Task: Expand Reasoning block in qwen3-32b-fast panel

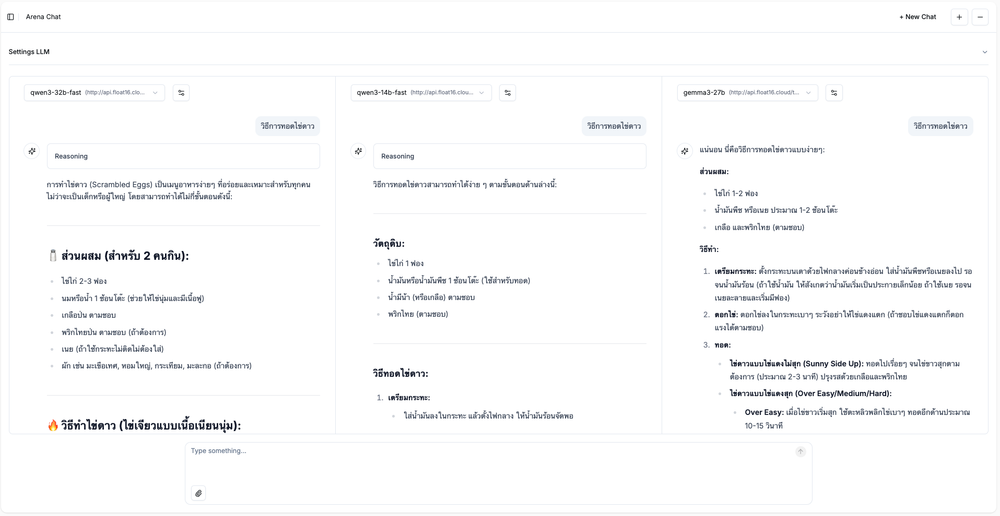Action: click(x=183, y=156)
